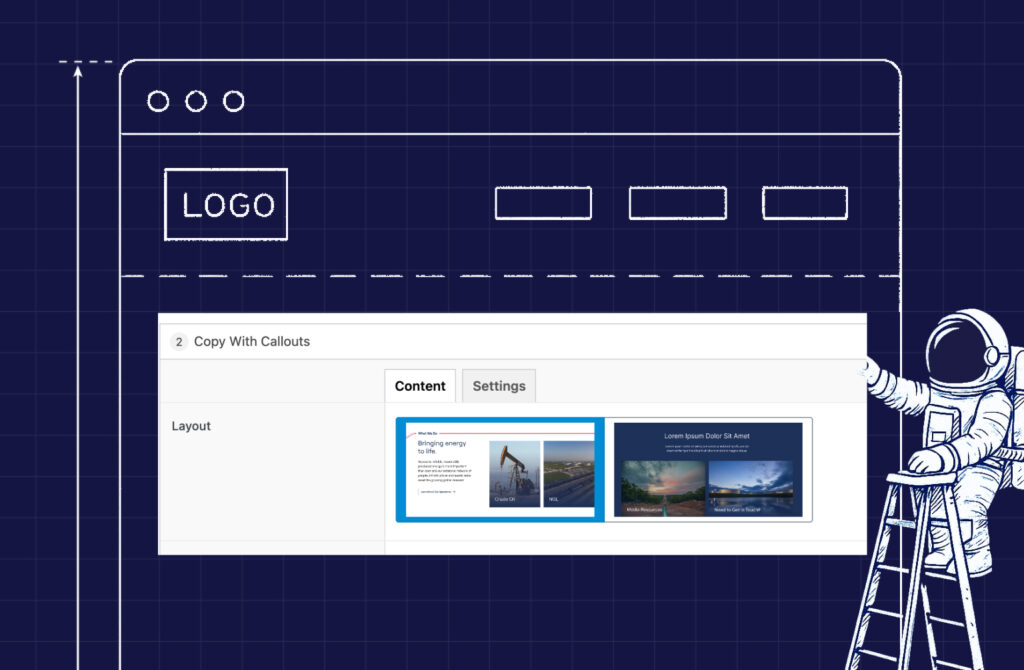The image size is (1024, 670).
Task: Click the third circle in wireframe title bar
Action: [x=234, y=101]
